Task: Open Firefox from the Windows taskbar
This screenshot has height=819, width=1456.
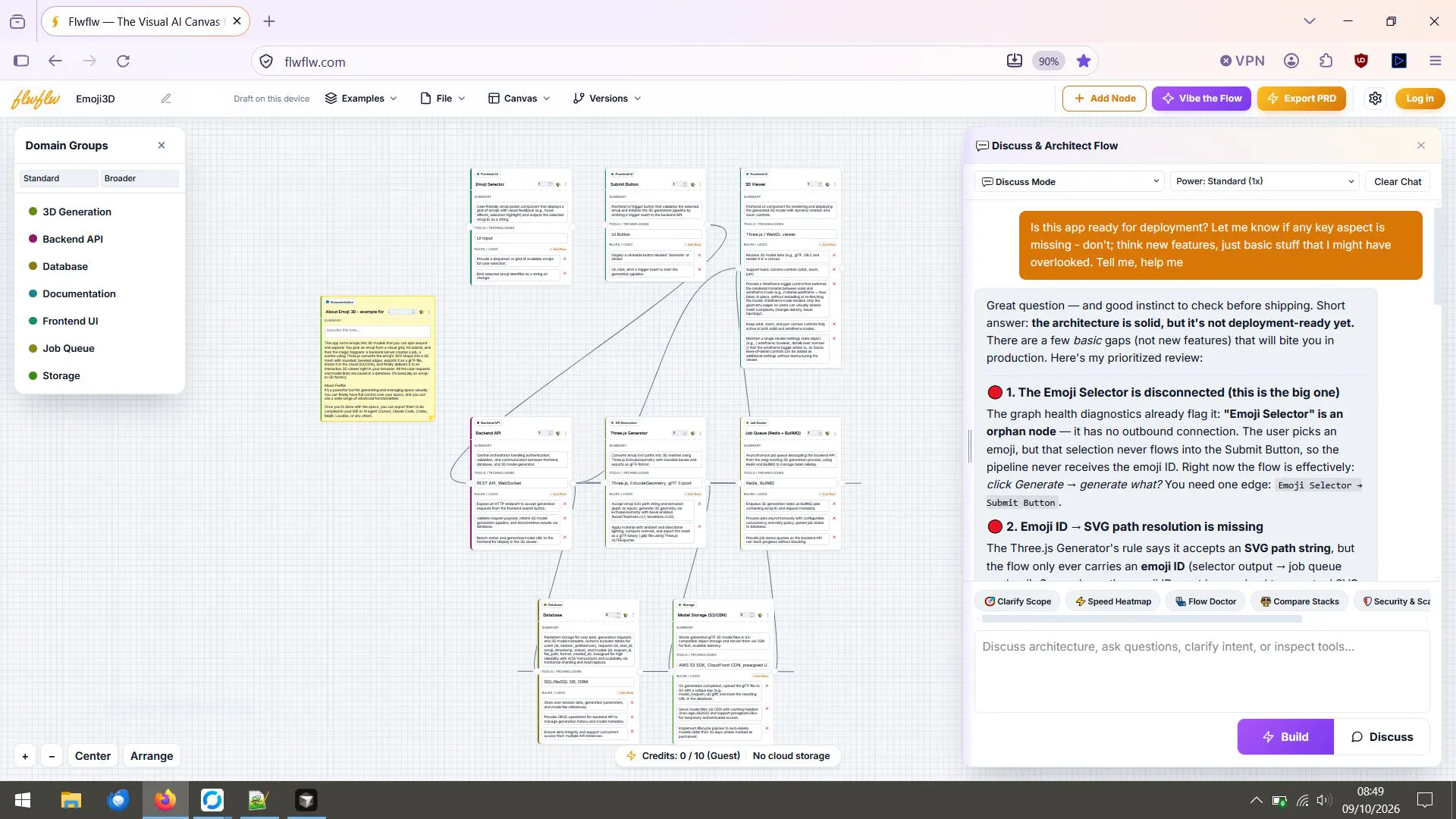Action: (165, 800)
